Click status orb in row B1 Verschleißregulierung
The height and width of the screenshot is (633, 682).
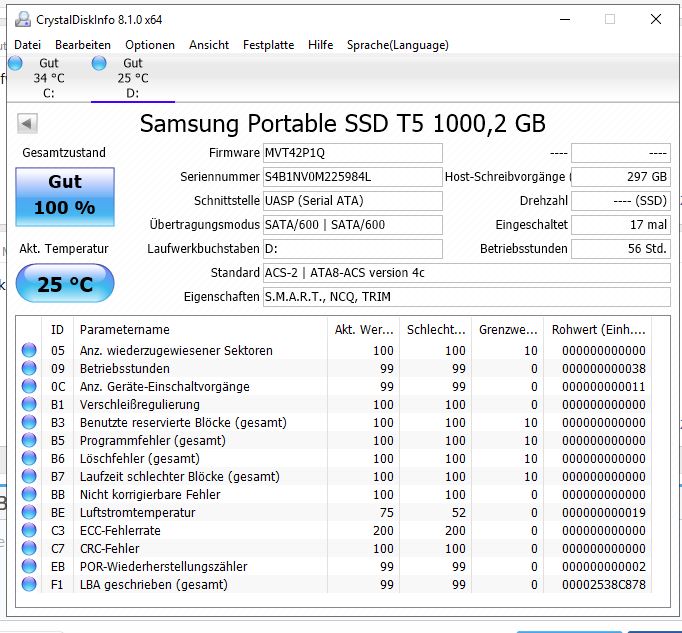click(x=29, y=405)
